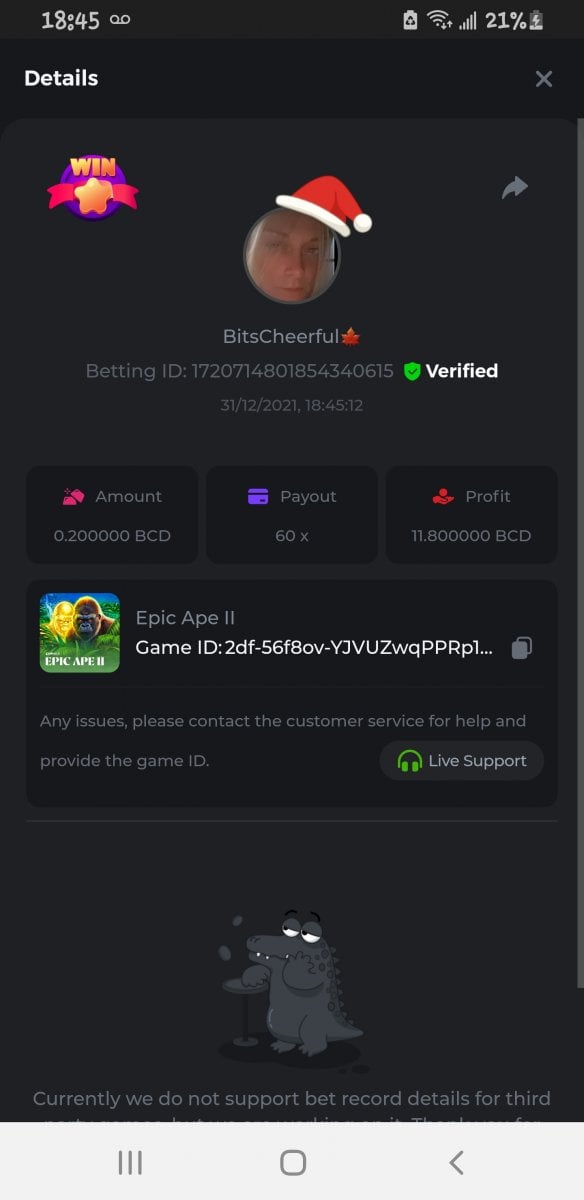Contact Live Support

[x=462, y=761]
